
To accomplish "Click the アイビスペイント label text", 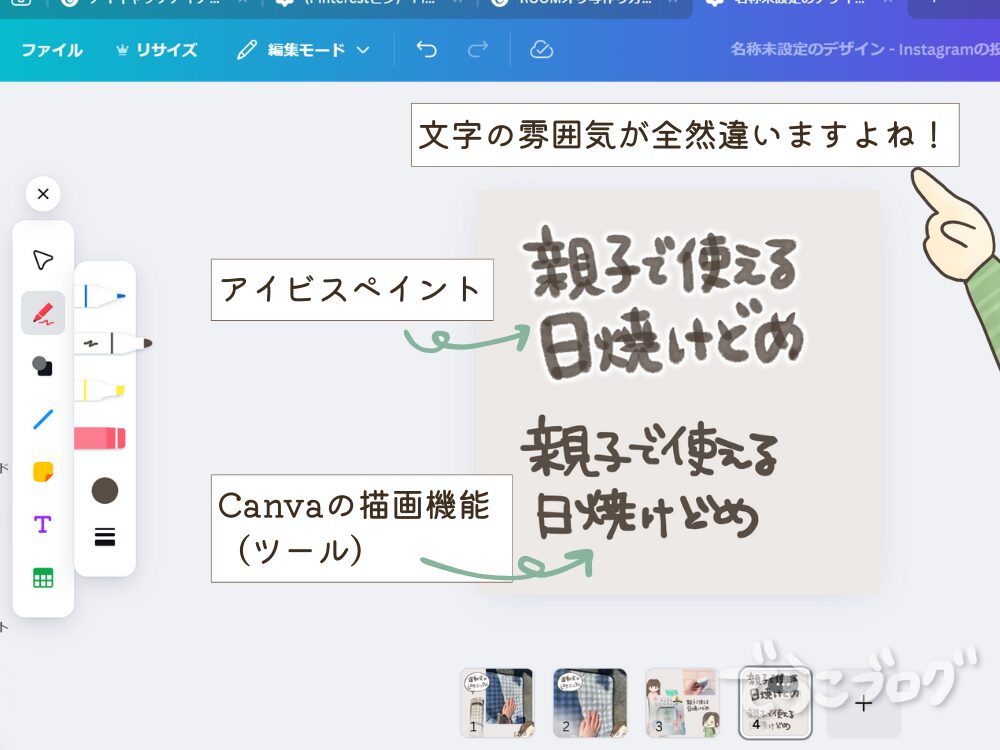I will click(x=350, y=289).
